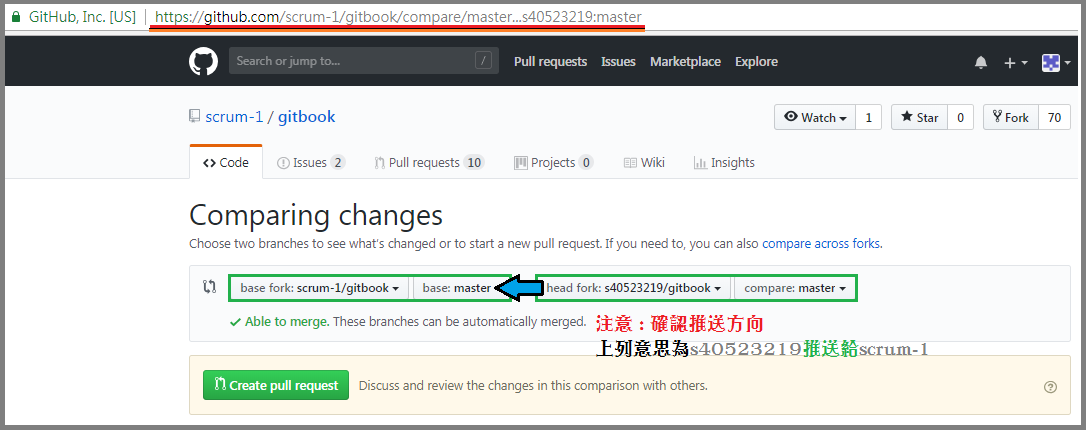Open base fork scrum-1/gitbook dropdown
1086x430 pixels.
[x=320, y=288]
